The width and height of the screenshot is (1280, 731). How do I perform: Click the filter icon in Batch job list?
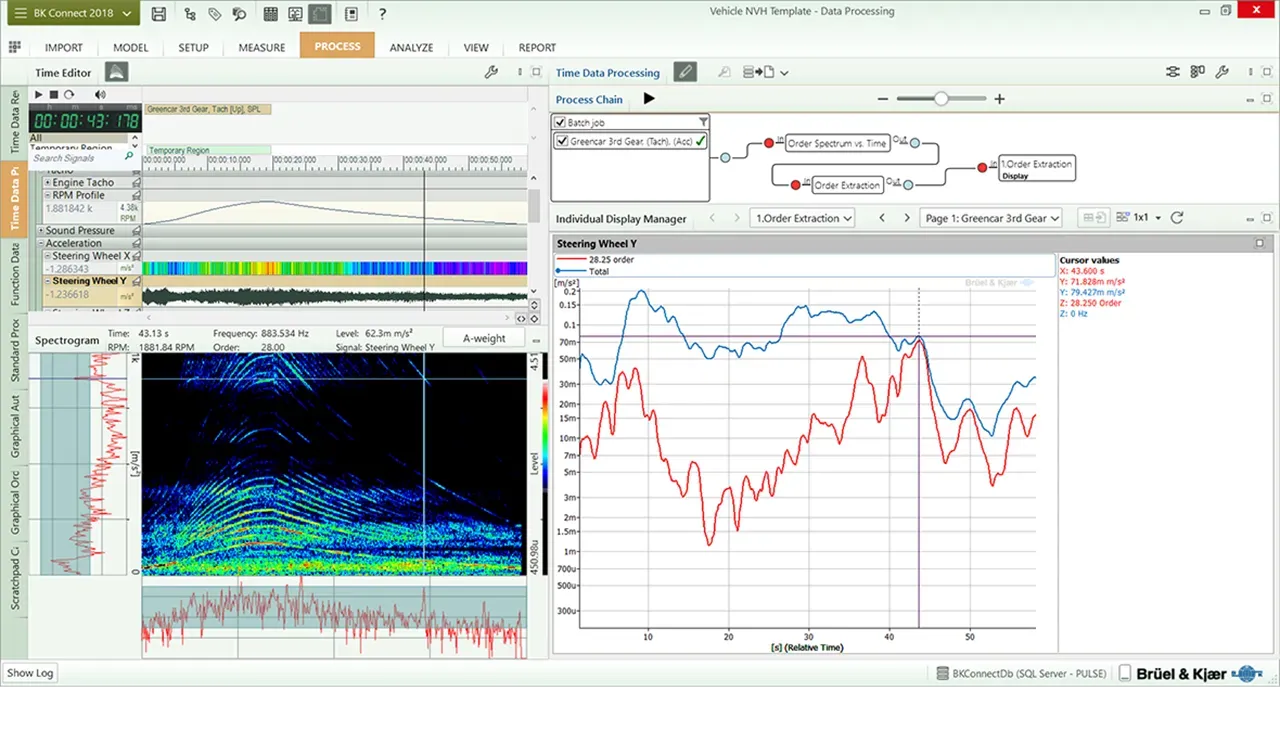(703, 121)
